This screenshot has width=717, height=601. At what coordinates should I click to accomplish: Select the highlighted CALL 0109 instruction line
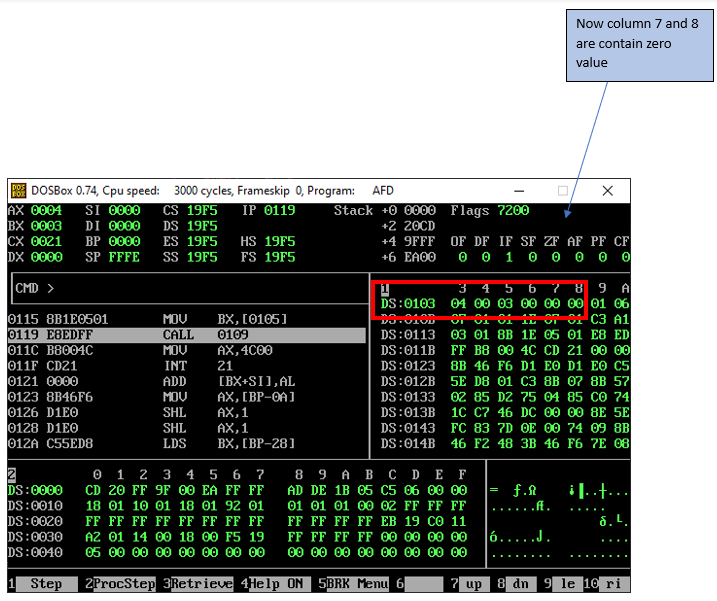coord(187,335)
